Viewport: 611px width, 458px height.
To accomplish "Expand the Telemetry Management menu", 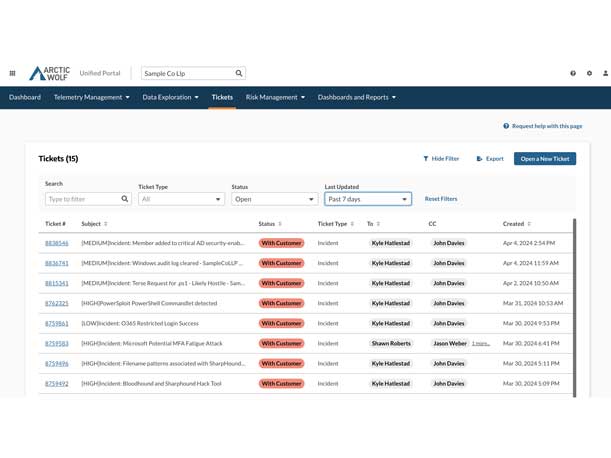I will pyautogui.click(x=92, y=97).
